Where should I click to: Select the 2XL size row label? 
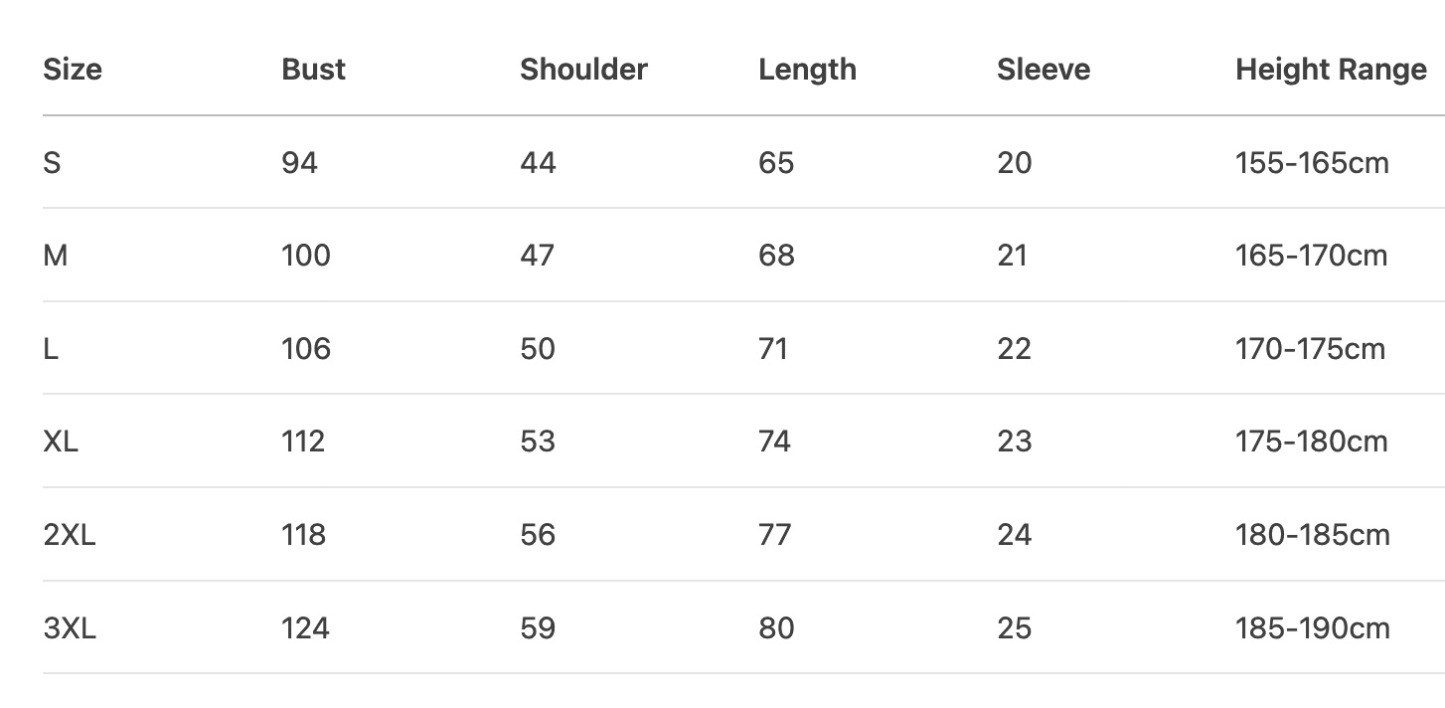[x=69, y=535]
